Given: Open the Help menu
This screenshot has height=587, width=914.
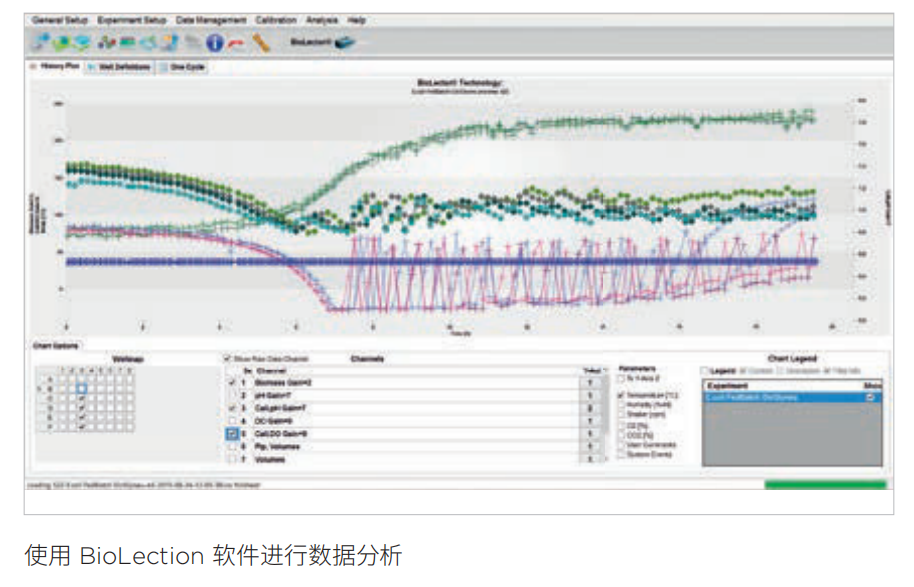Looking at the screenshot, I should coord(356,20).
